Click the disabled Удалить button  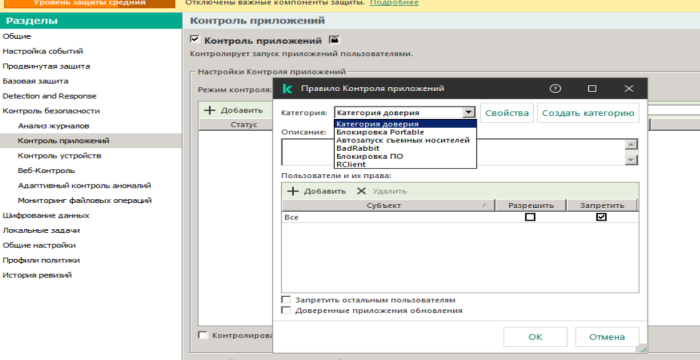click(x=382, y=191)
